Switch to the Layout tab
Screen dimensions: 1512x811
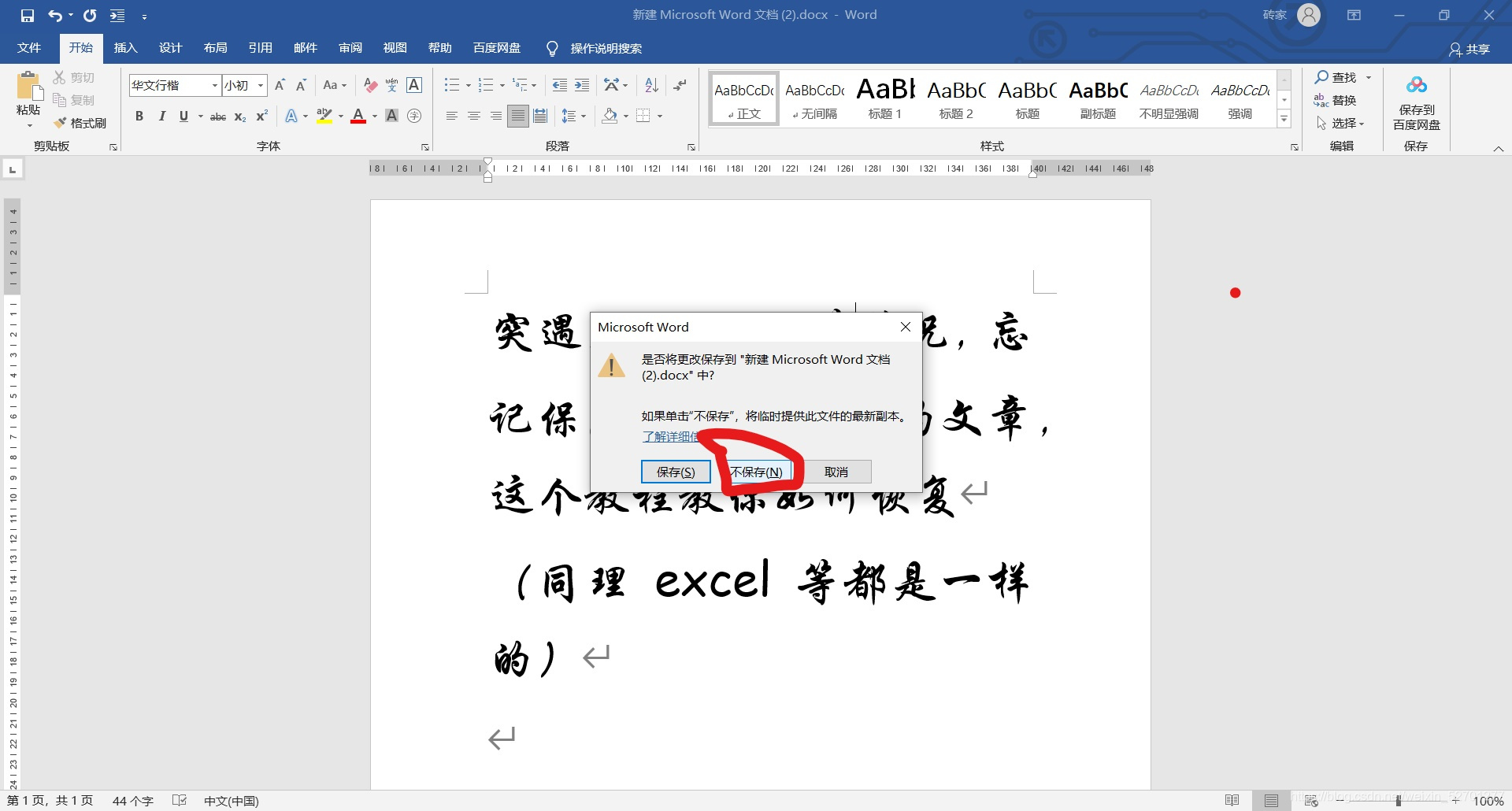tap(215, 48)
